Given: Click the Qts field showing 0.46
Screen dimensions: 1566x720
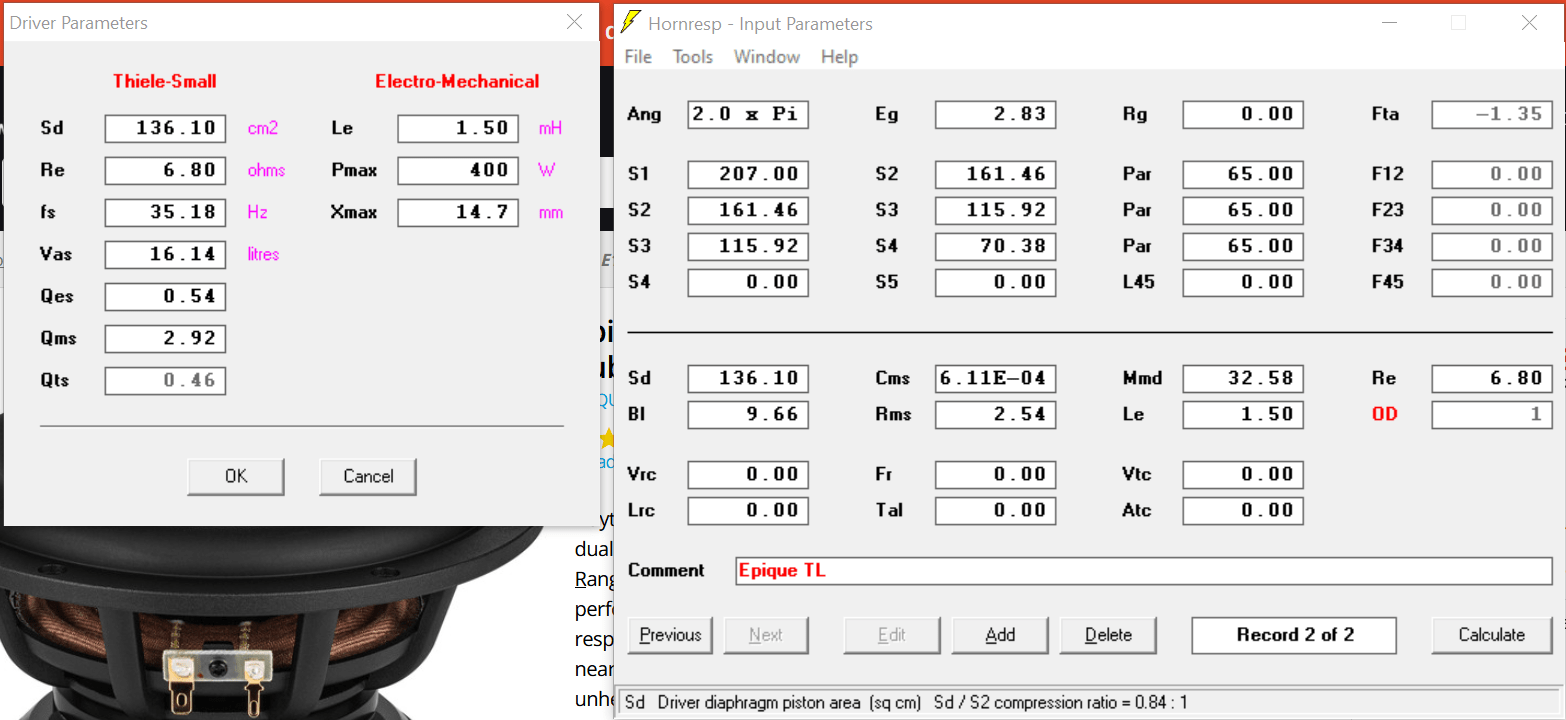Looking at the screenshot, I should 165,380.
